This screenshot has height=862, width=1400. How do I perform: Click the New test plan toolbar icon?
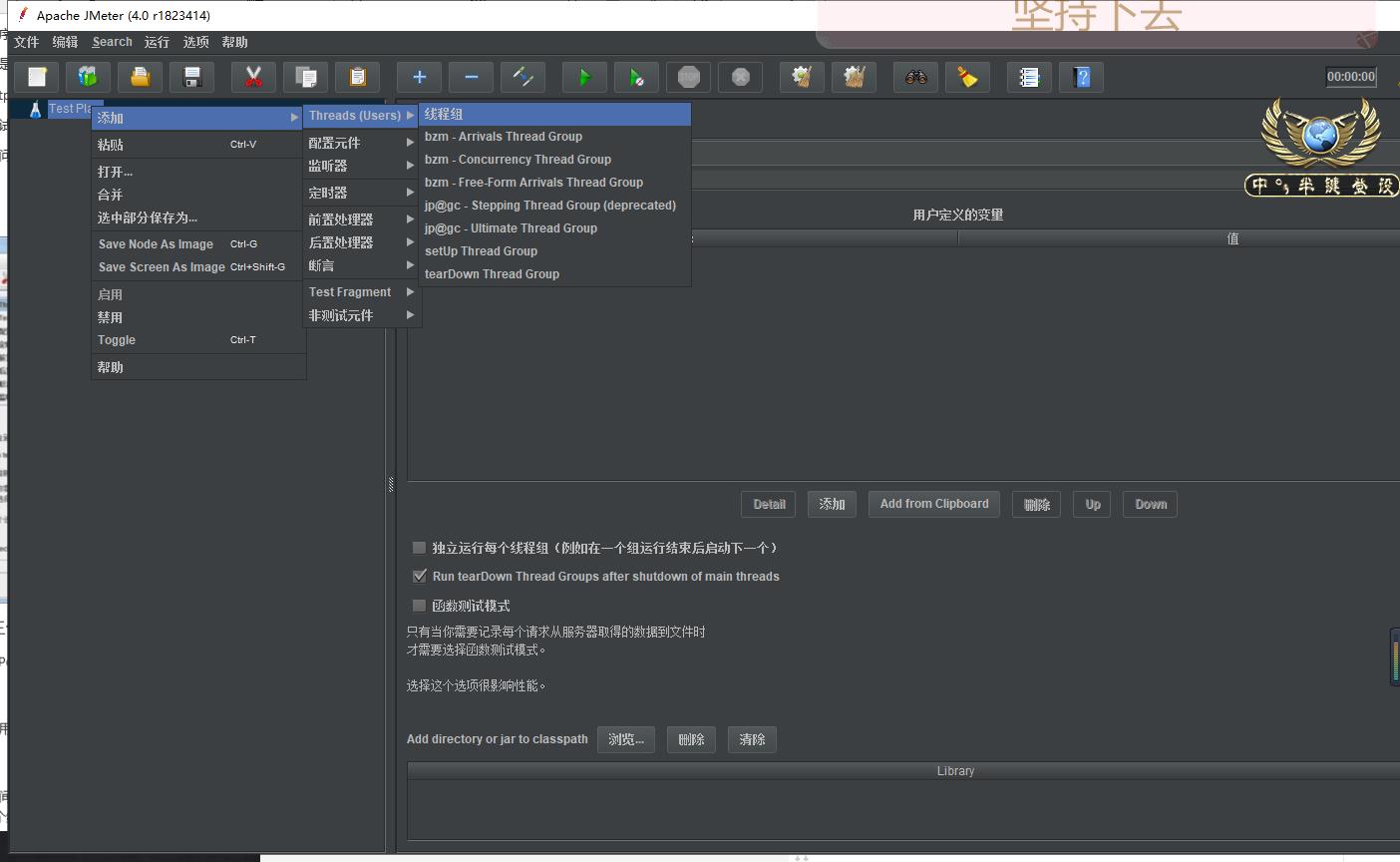[x=37, y=77]
